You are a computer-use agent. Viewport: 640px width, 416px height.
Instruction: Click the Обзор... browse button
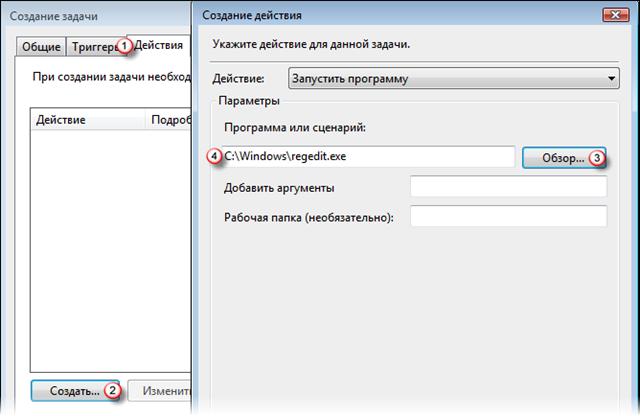point(564,158)
